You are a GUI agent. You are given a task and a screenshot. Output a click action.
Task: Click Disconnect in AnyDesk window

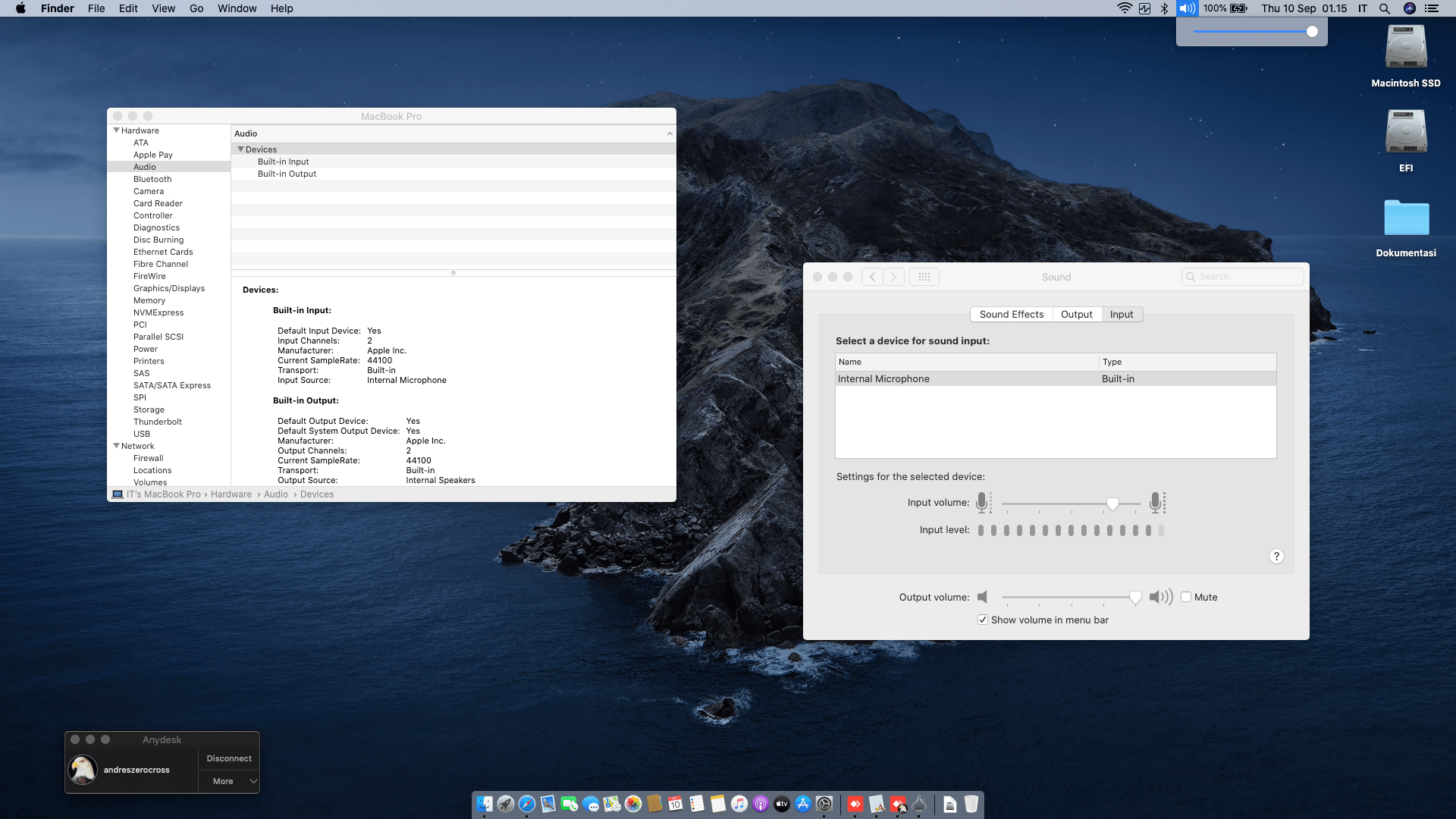(x=229, y=758)
